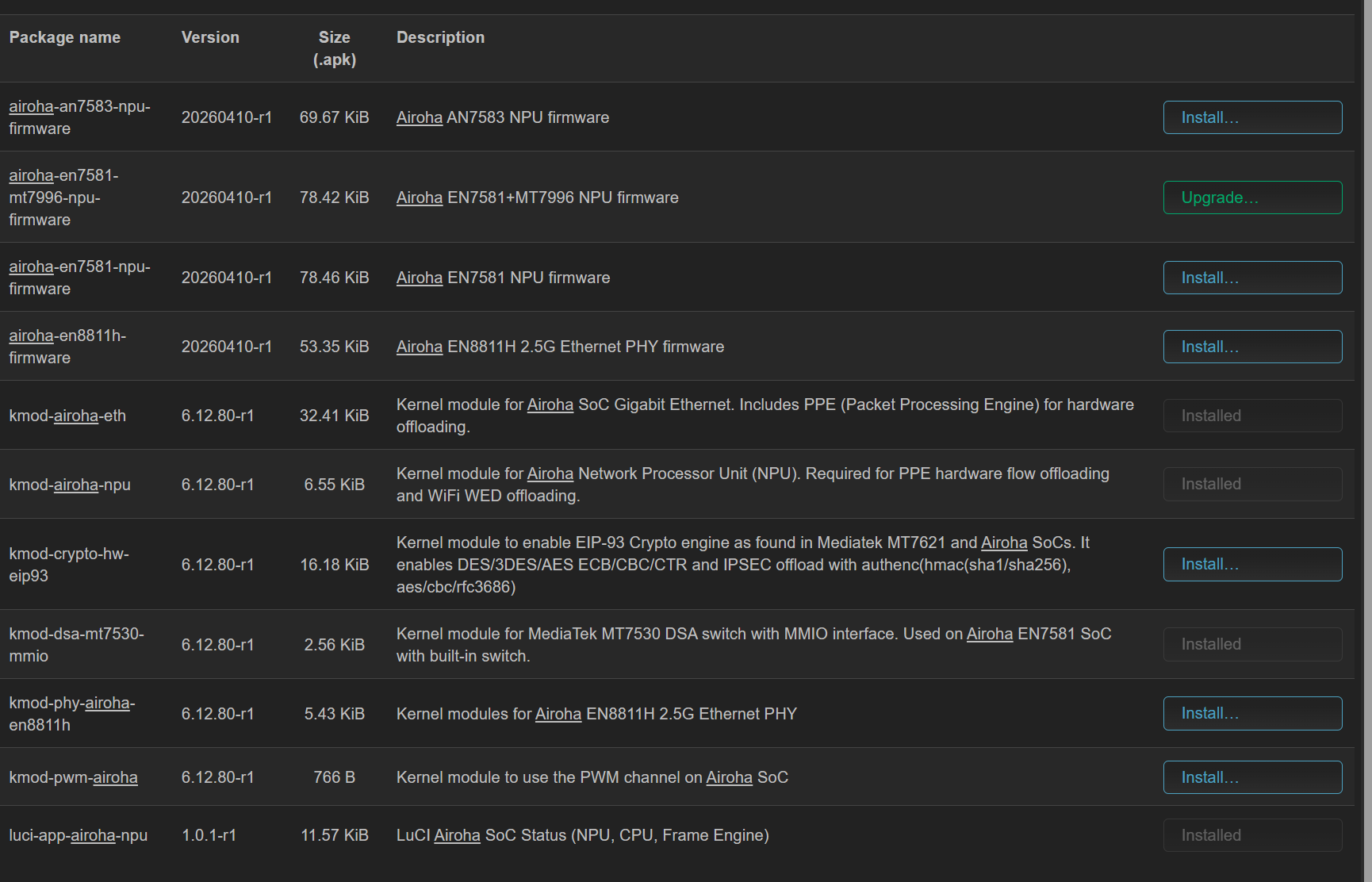Click the Installed button for kmod-airoha-eth

[1251, 416]
